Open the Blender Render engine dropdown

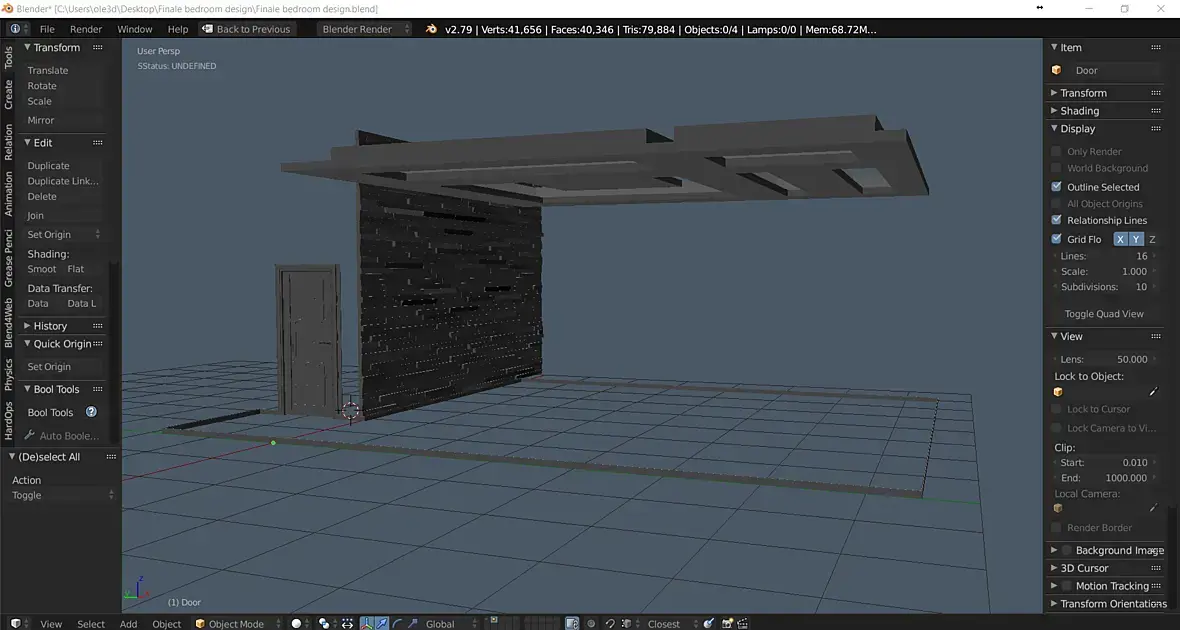click(364, 29)
